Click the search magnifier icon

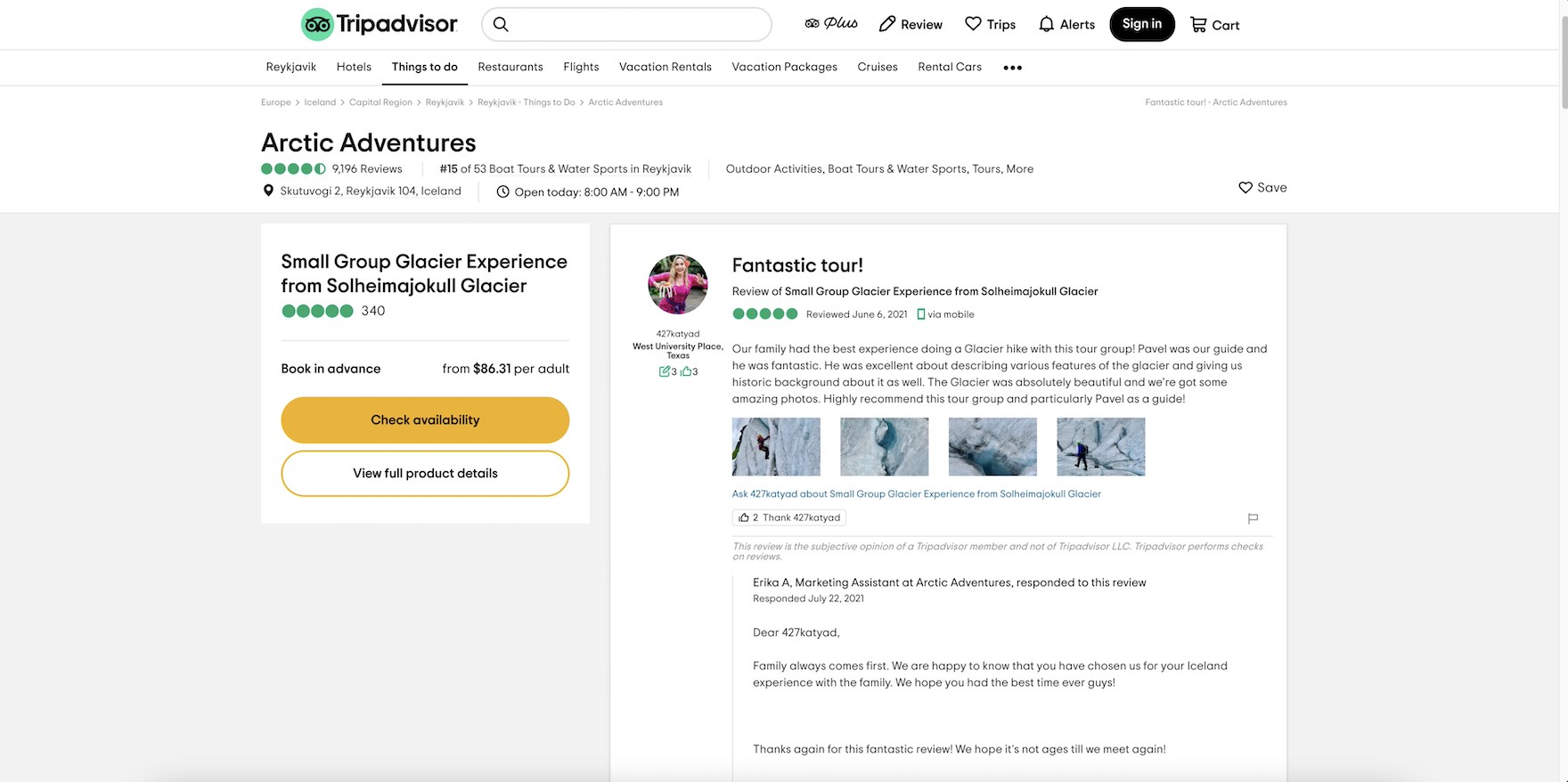501,25
